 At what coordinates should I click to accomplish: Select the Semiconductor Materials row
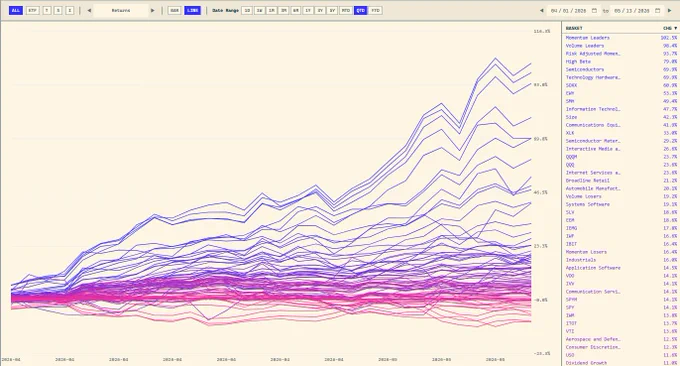point(621,141)
